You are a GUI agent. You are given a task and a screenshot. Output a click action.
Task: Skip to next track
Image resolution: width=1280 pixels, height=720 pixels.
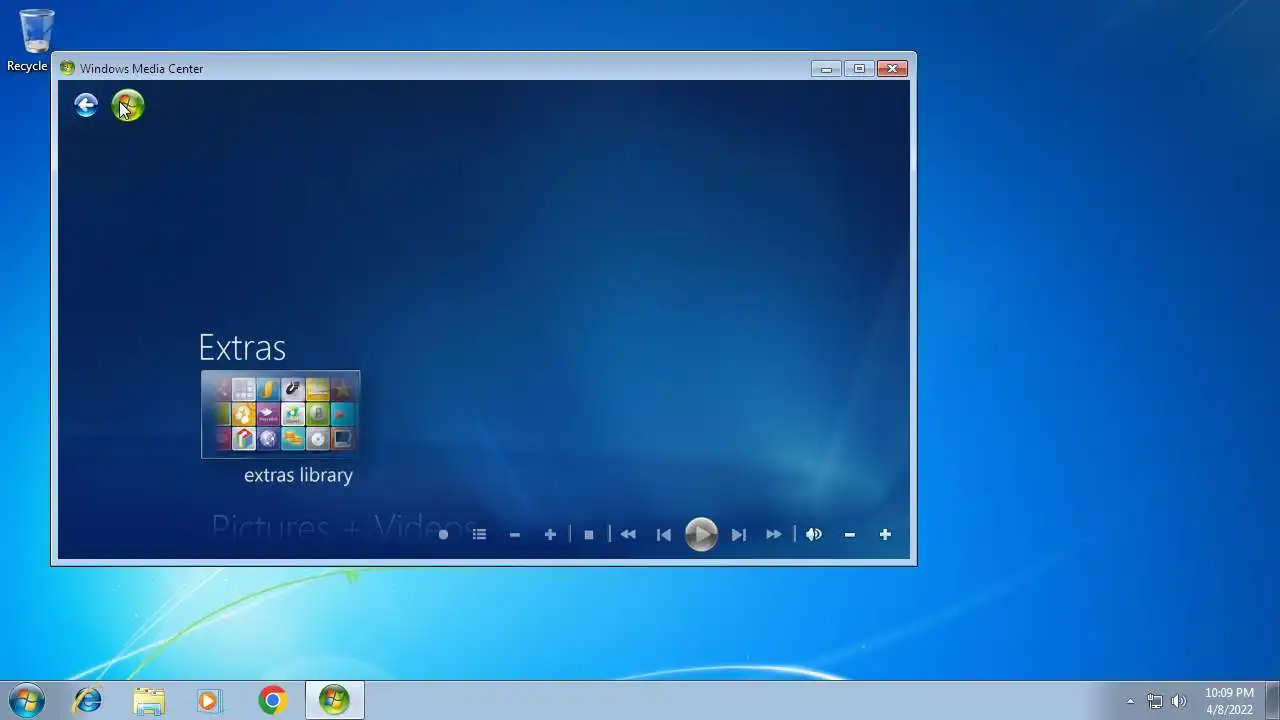[x=739, y=535]
